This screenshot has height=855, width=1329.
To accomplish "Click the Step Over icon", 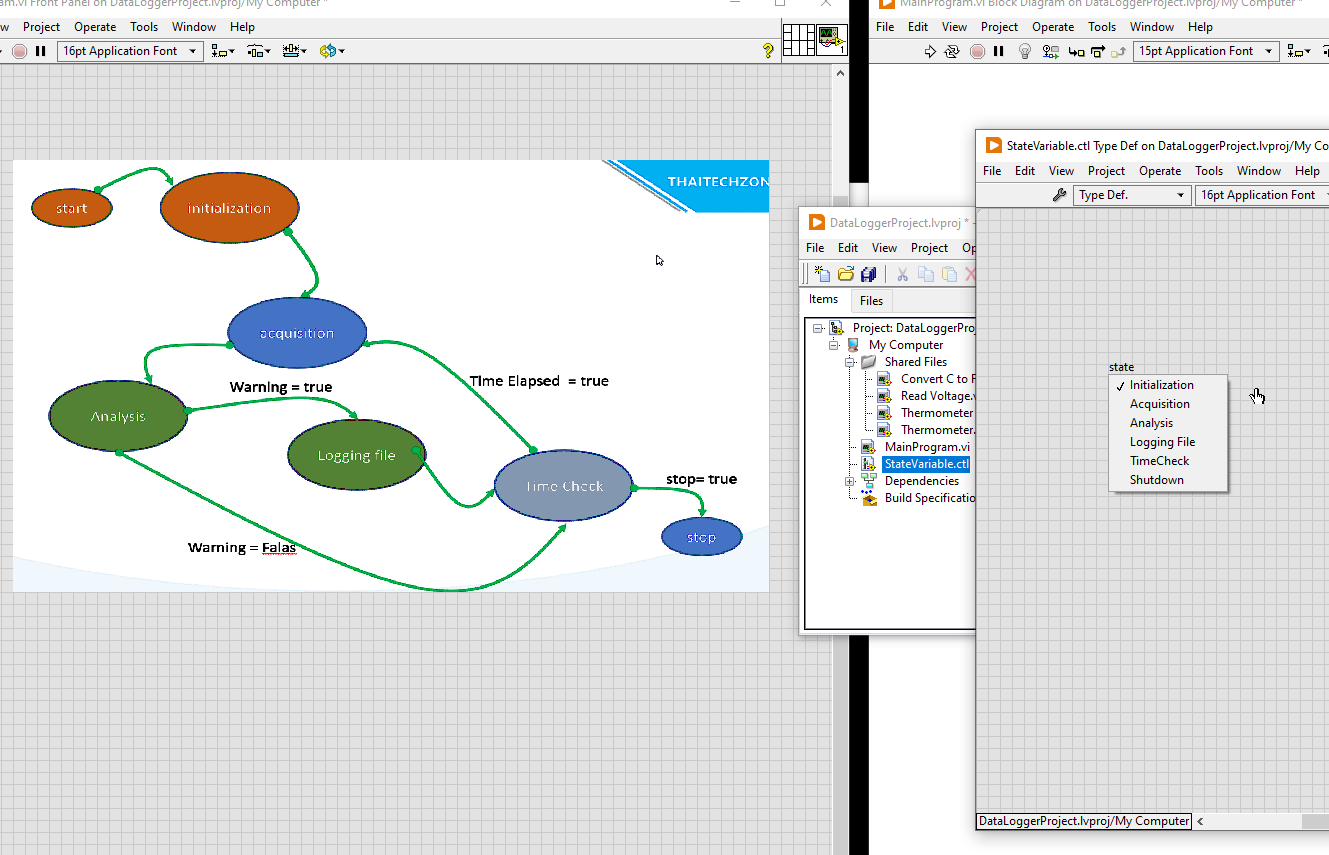I will (x=1098, y=51).
